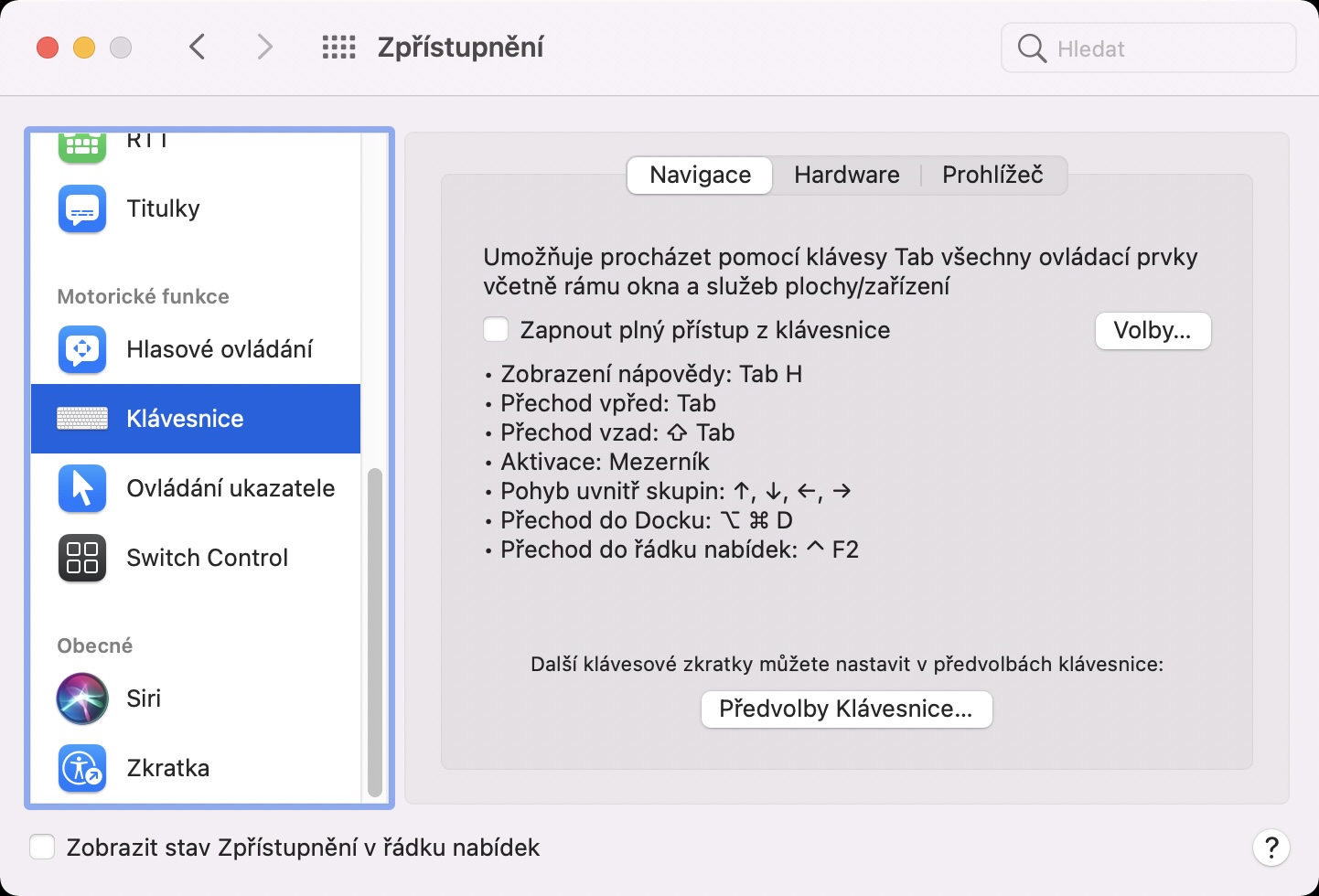The width and height of the screenshot is (1319, 896).
Task: Open the Hlasové ovládání sidebar icon
Action: pos(82,349)
